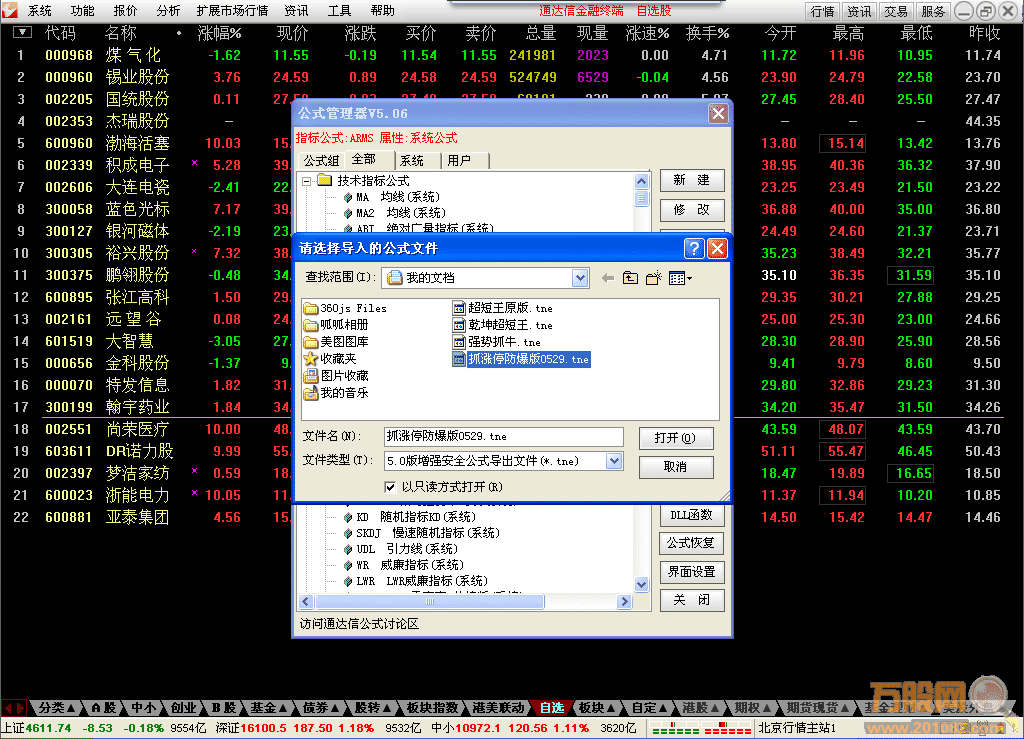Viewport: 1024px width, 739px height.
Task: Select the 图片收藏 folder
Action: tap(336, 376)
